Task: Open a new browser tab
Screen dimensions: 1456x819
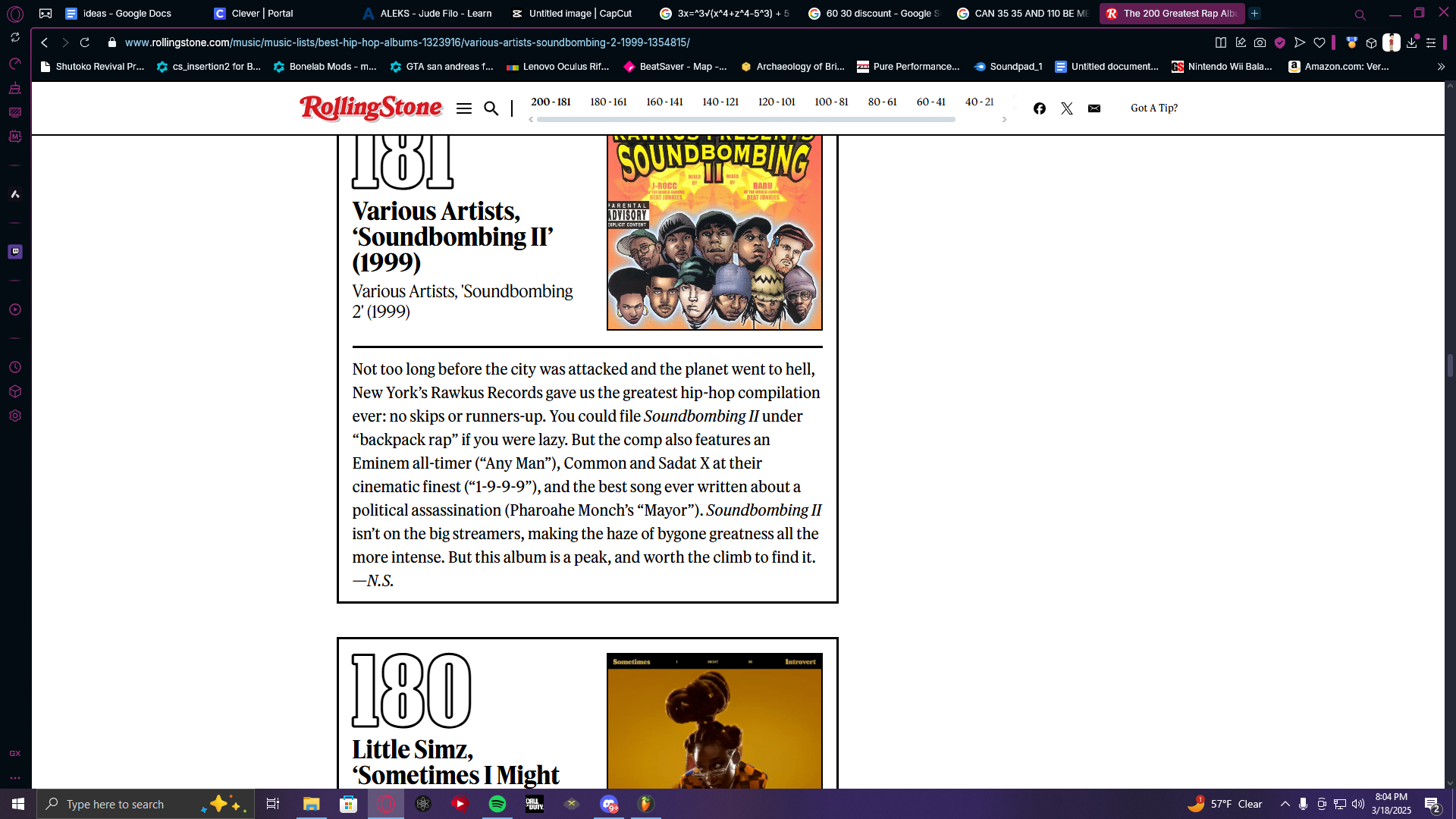Action: click(x=1255, y=14)
